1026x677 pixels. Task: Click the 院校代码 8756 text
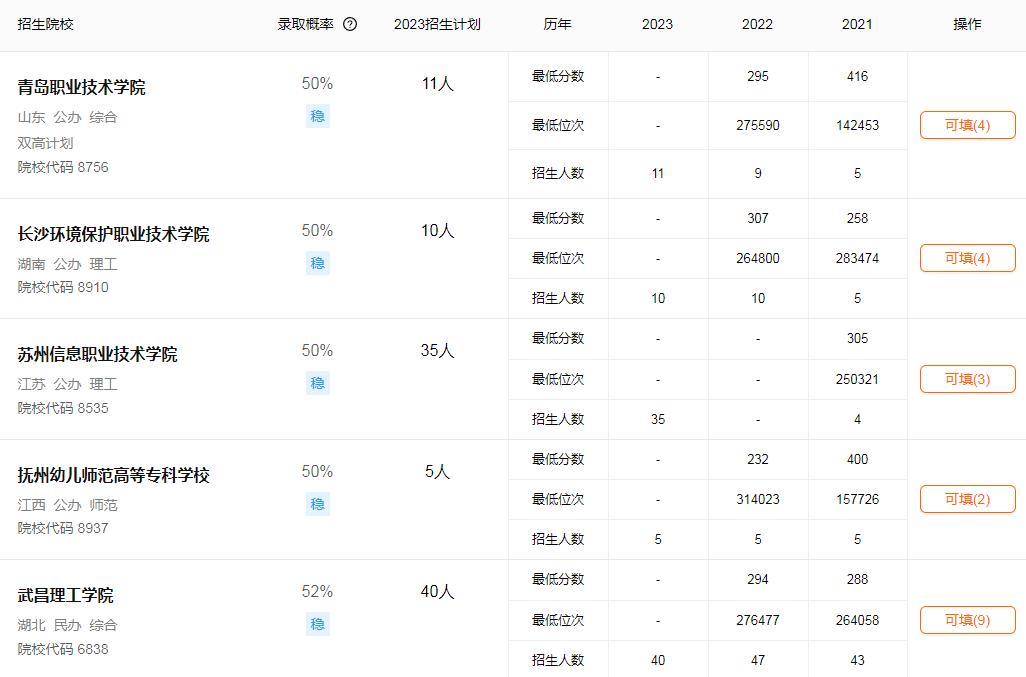click(x=63, y=167)
